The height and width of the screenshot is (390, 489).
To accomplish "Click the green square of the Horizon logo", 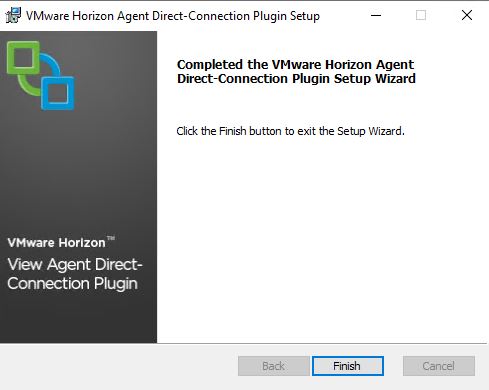I will click(x=23, y=58).
